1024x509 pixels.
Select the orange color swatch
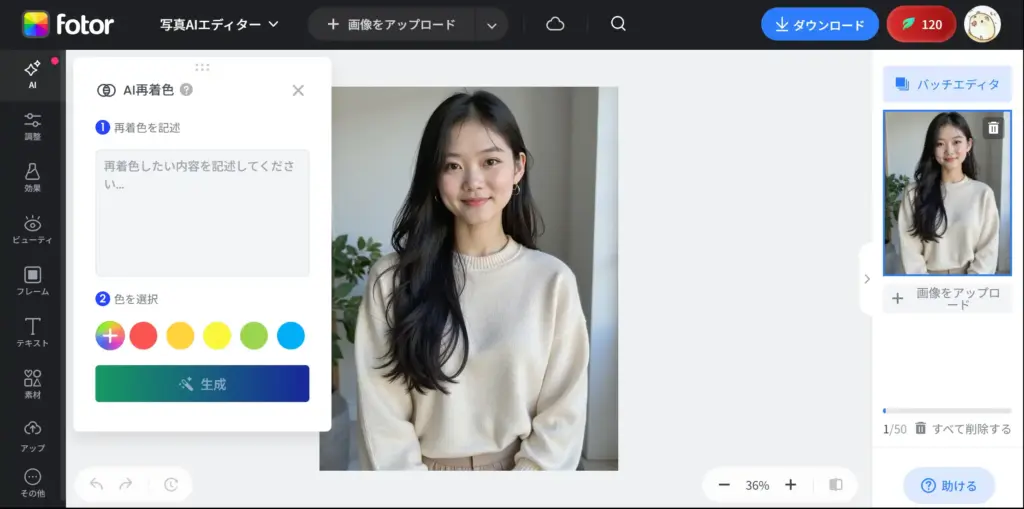(180, 336)
